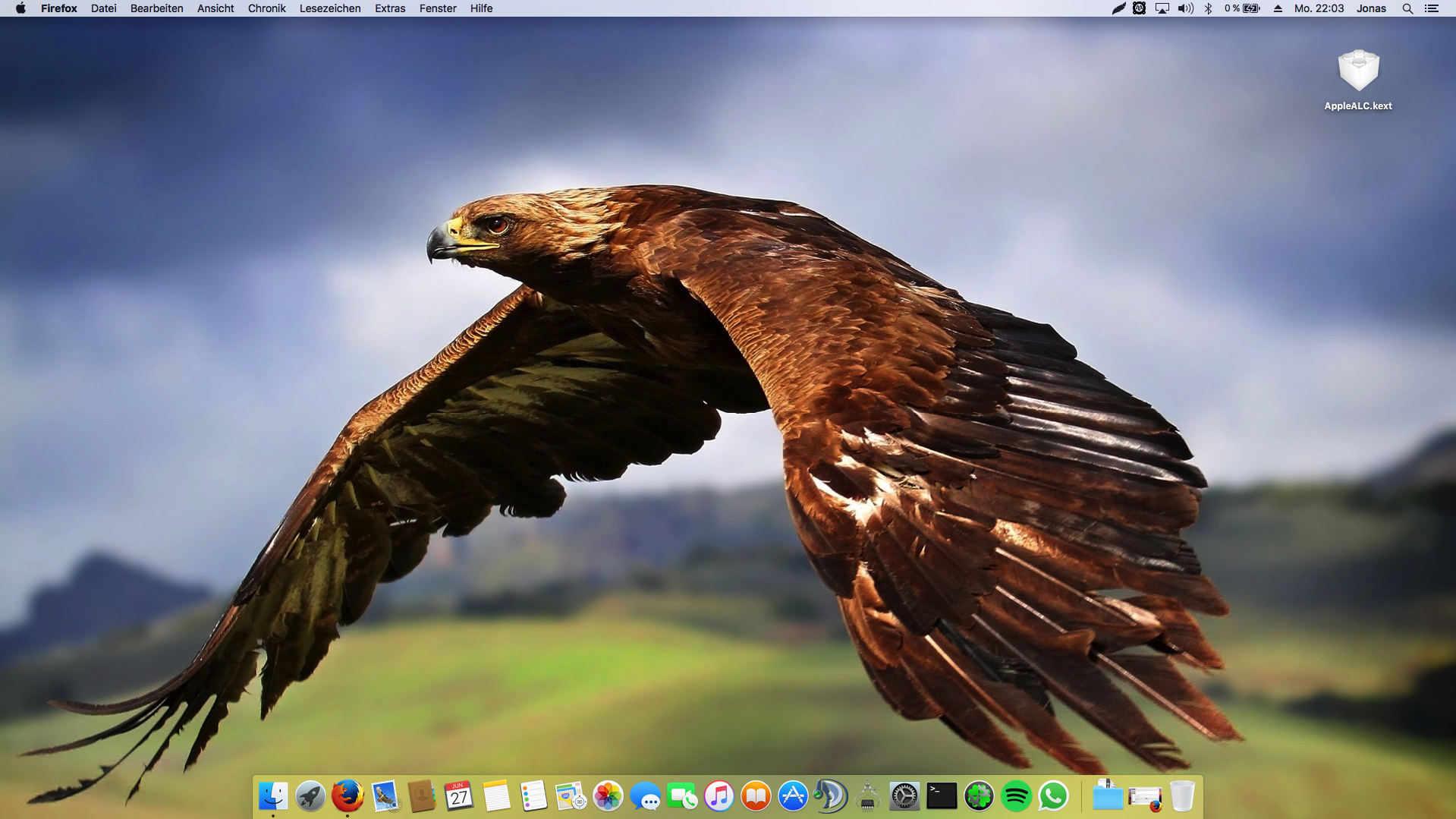The height and width of the screenshot is (819, 1456).
Task: Open the Jonas user account menu
Action: click(1371, 8)
